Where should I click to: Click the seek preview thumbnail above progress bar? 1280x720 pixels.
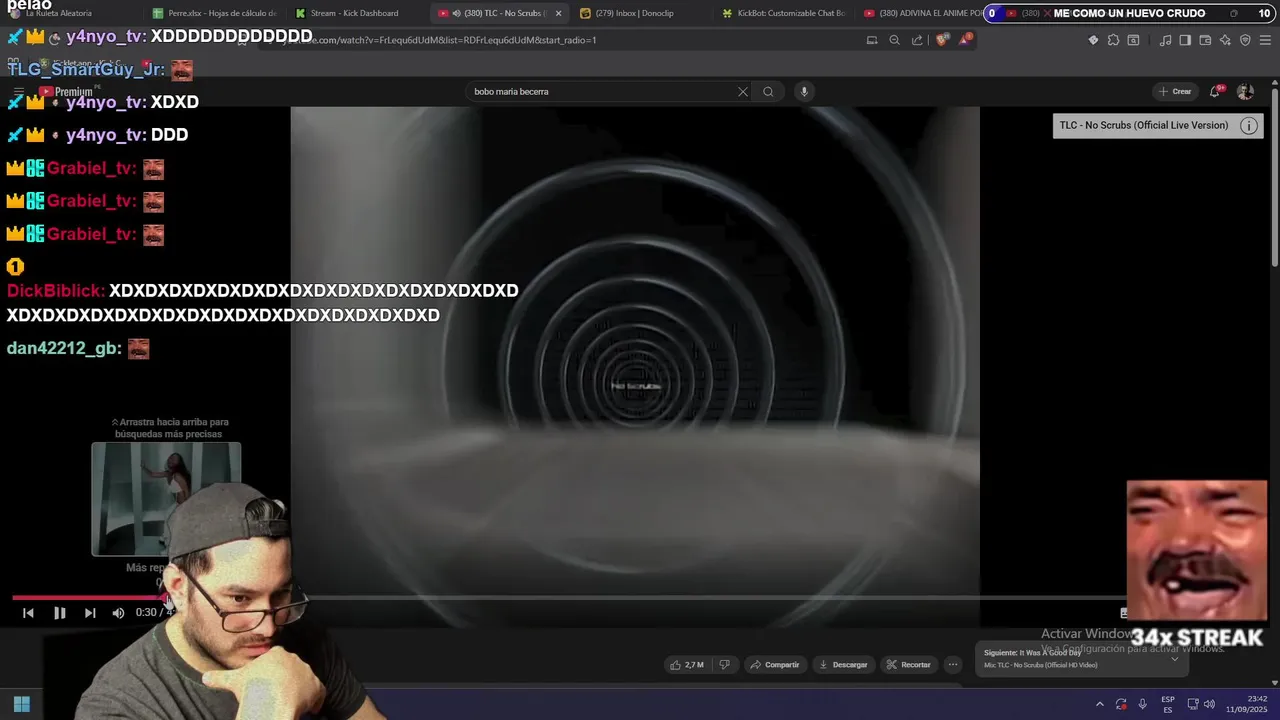pos(166,498)
